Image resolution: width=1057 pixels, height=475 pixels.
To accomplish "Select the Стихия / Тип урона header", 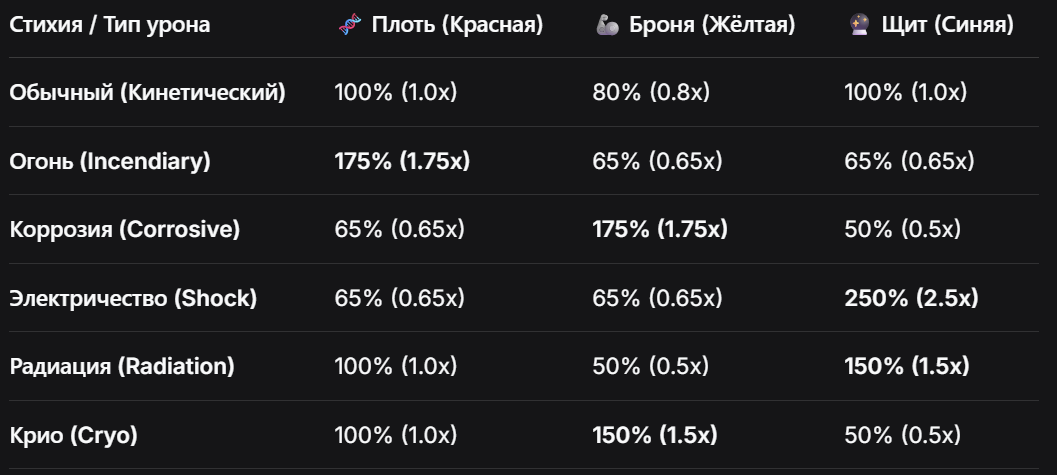I will coord(110,25).
